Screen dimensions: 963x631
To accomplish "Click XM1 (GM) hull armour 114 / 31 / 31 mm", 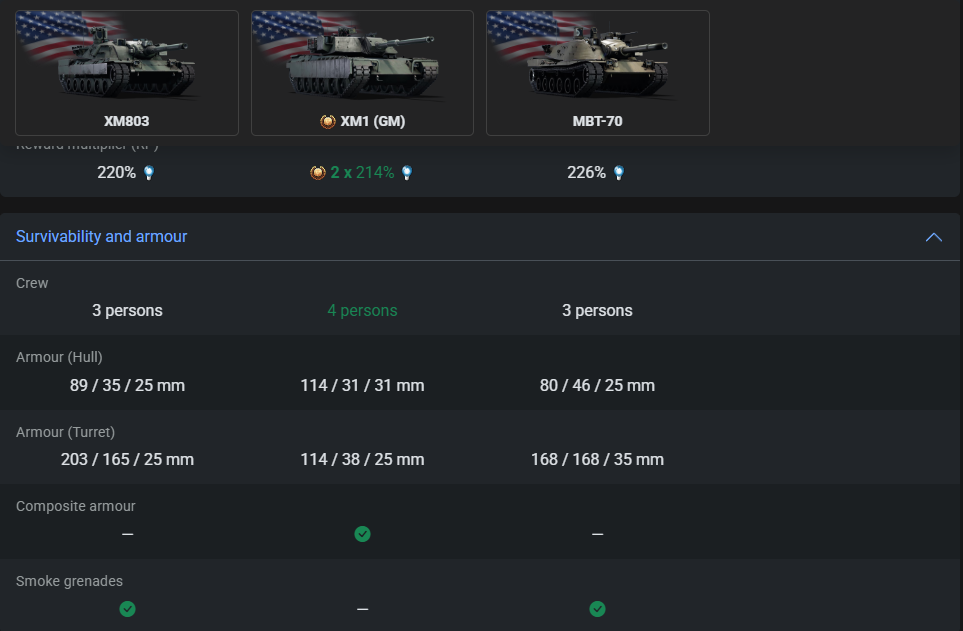I will (362, 386).
